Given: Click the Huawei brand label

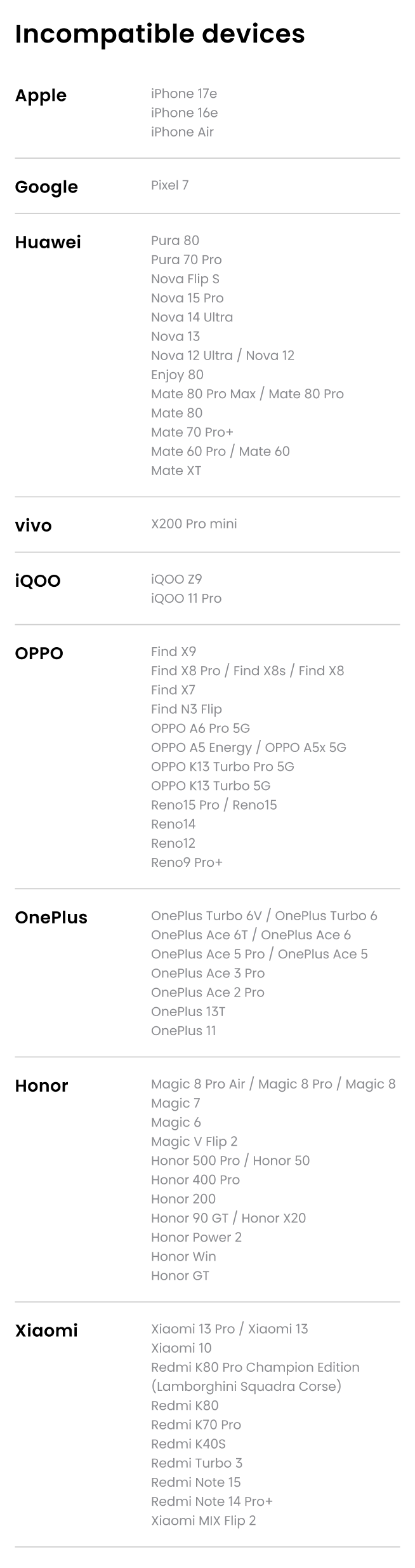Looking at the screenshot, I should click(x=48, y=242).
